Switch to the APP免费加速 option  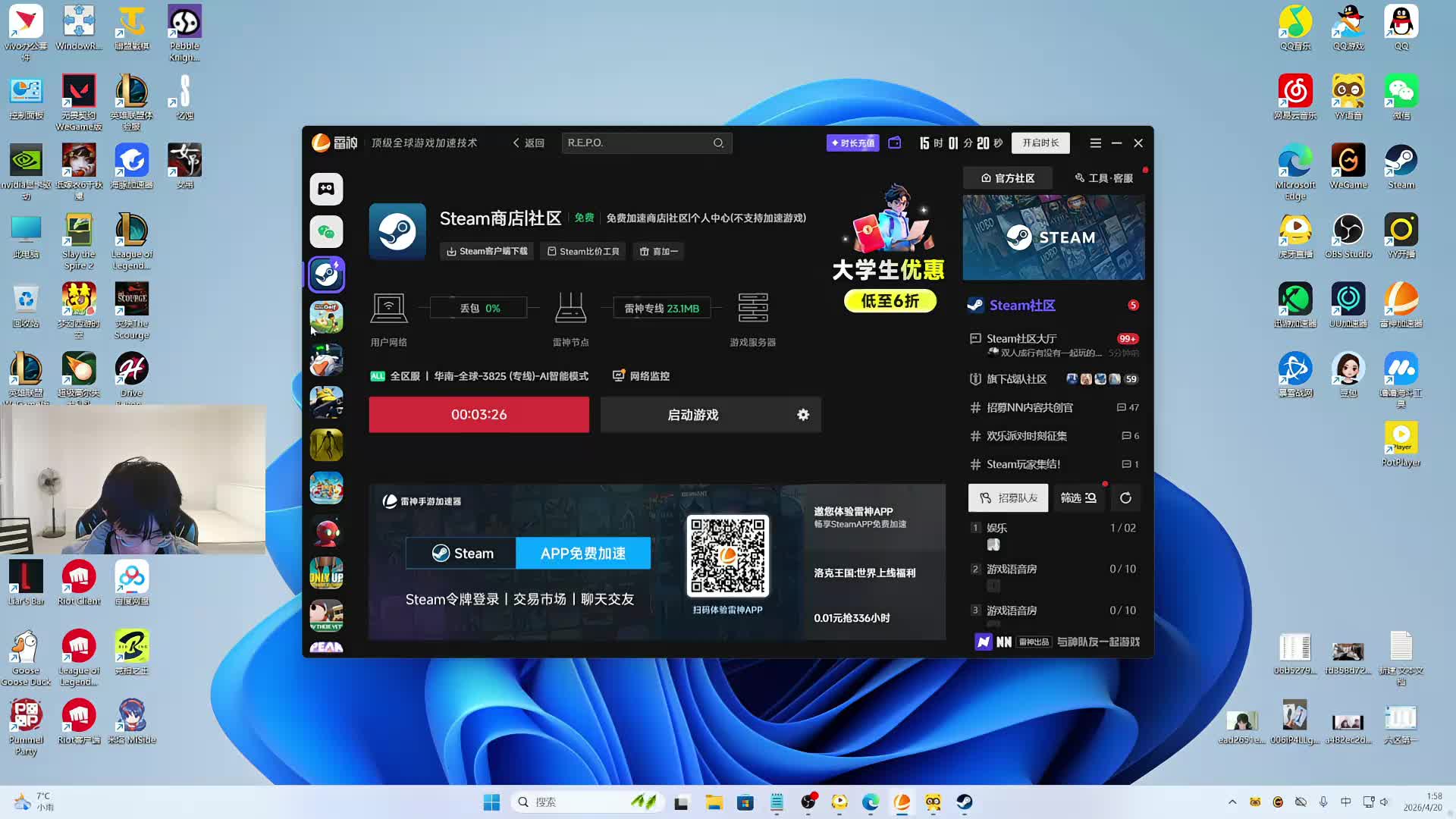(582, 554)
